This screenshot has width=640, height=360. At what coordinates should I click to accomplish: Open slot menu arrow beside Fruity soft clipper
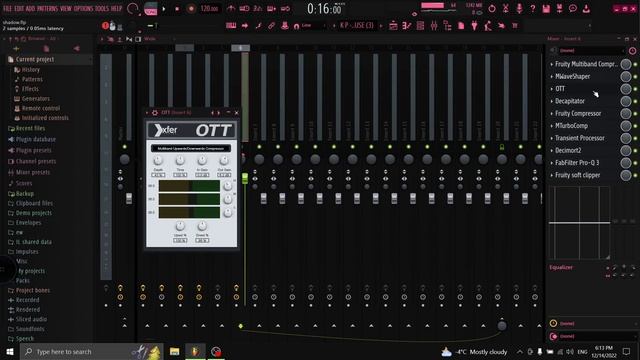tap(551, 175)
